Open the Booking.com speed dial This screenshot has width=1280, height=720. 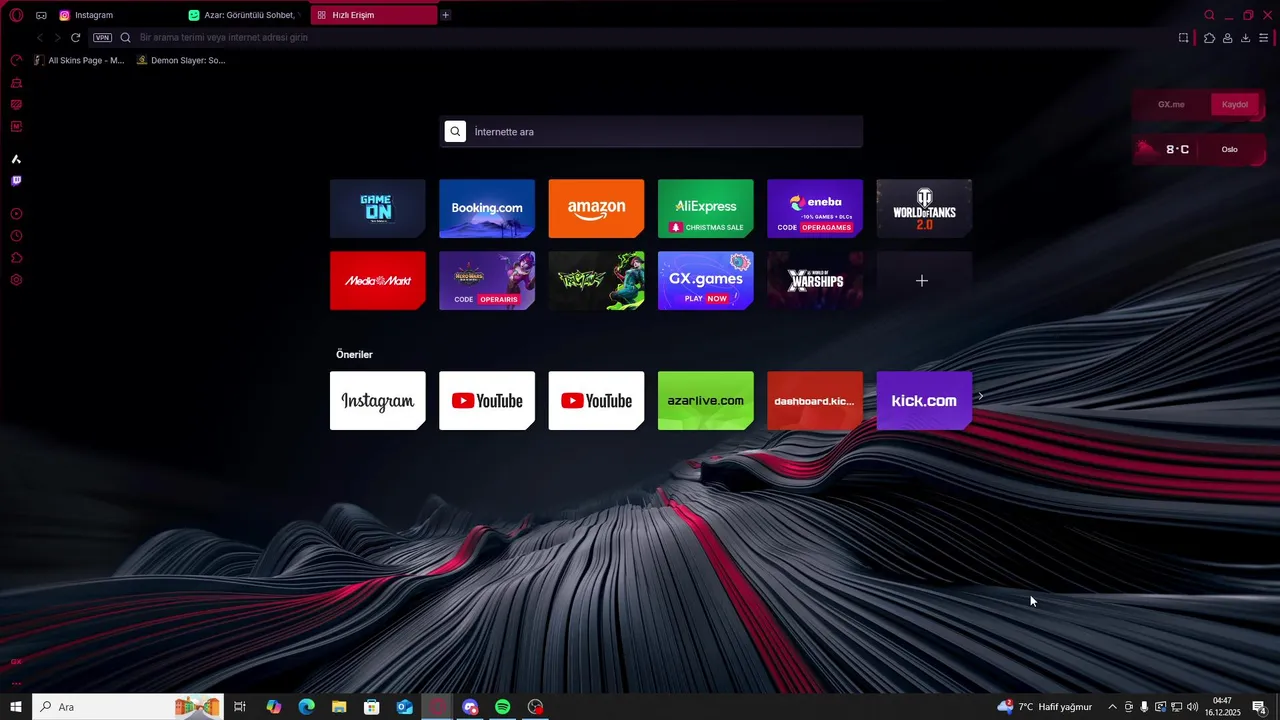point(487,208)
